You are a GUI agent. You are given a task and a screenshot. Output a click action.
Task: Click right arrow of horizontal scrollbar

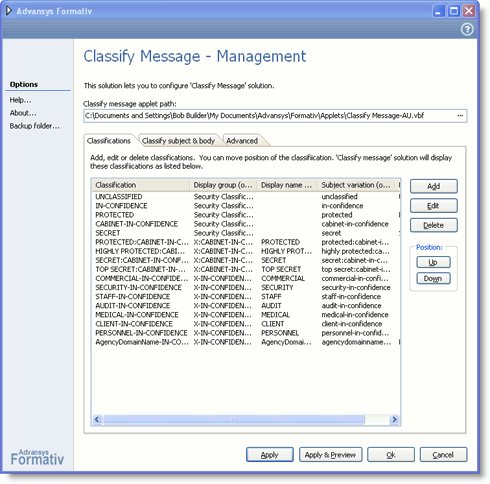pyautogui.click(x=394, y=419)
